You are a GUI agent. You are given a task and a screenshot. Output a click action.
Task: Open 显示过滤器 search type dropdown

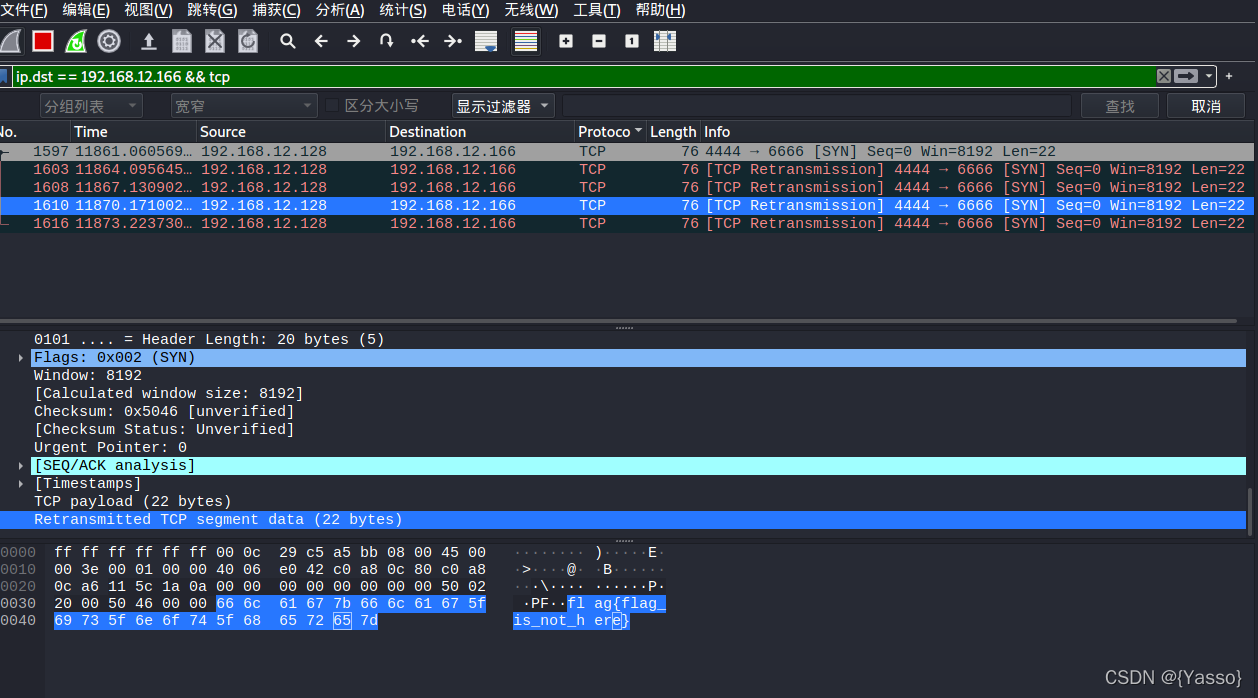coord(503,106)
